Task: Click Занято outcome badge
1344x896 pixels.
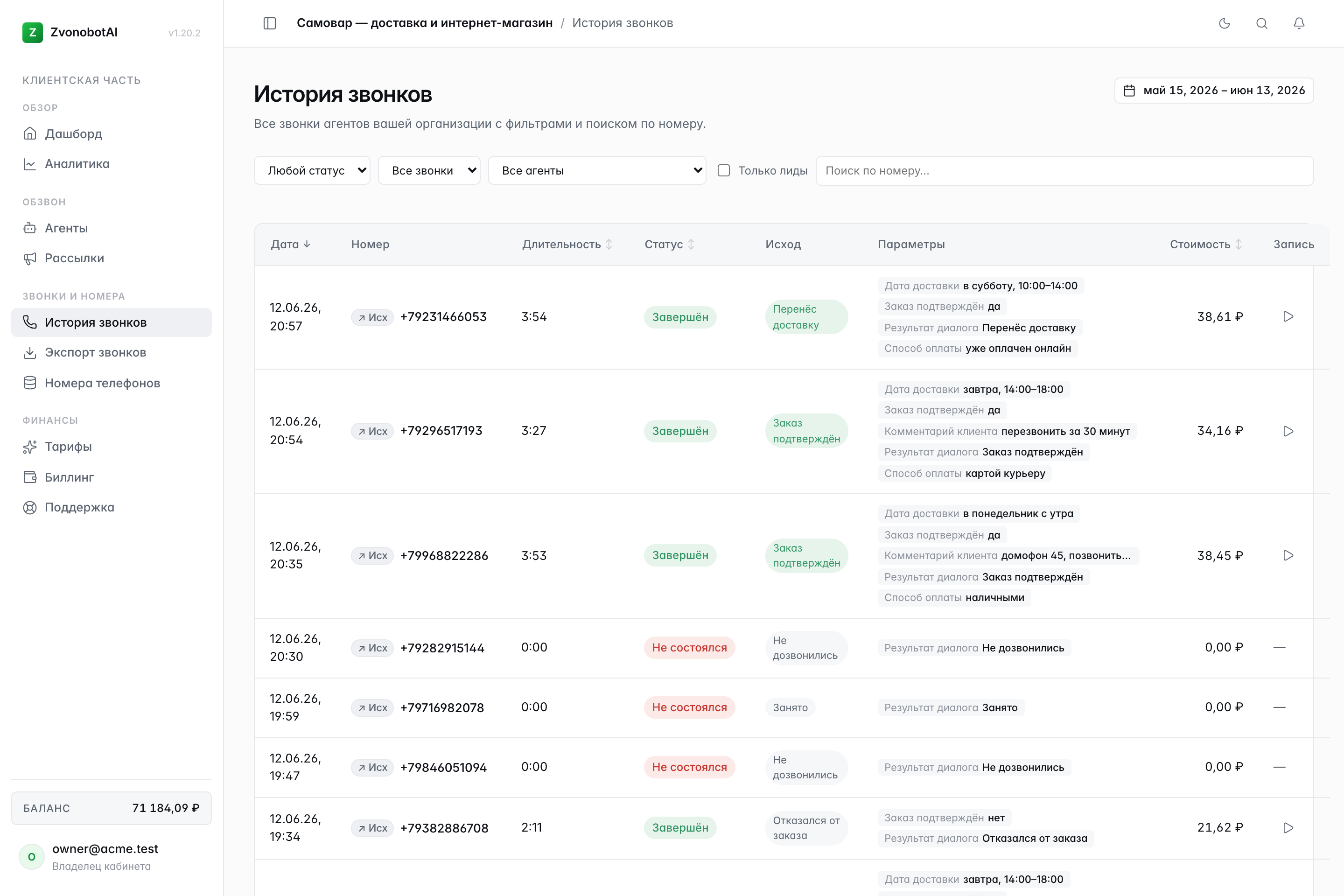Action: (x=790, y=707)
